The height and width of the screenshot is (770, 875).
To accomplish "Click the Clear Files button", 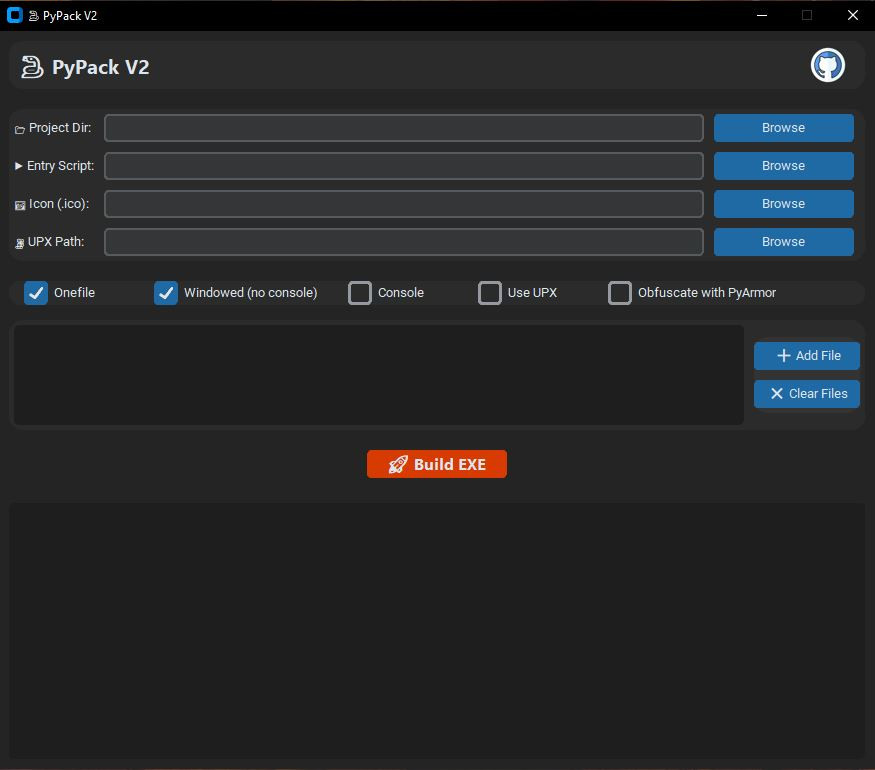I will (x=806, y=393).
